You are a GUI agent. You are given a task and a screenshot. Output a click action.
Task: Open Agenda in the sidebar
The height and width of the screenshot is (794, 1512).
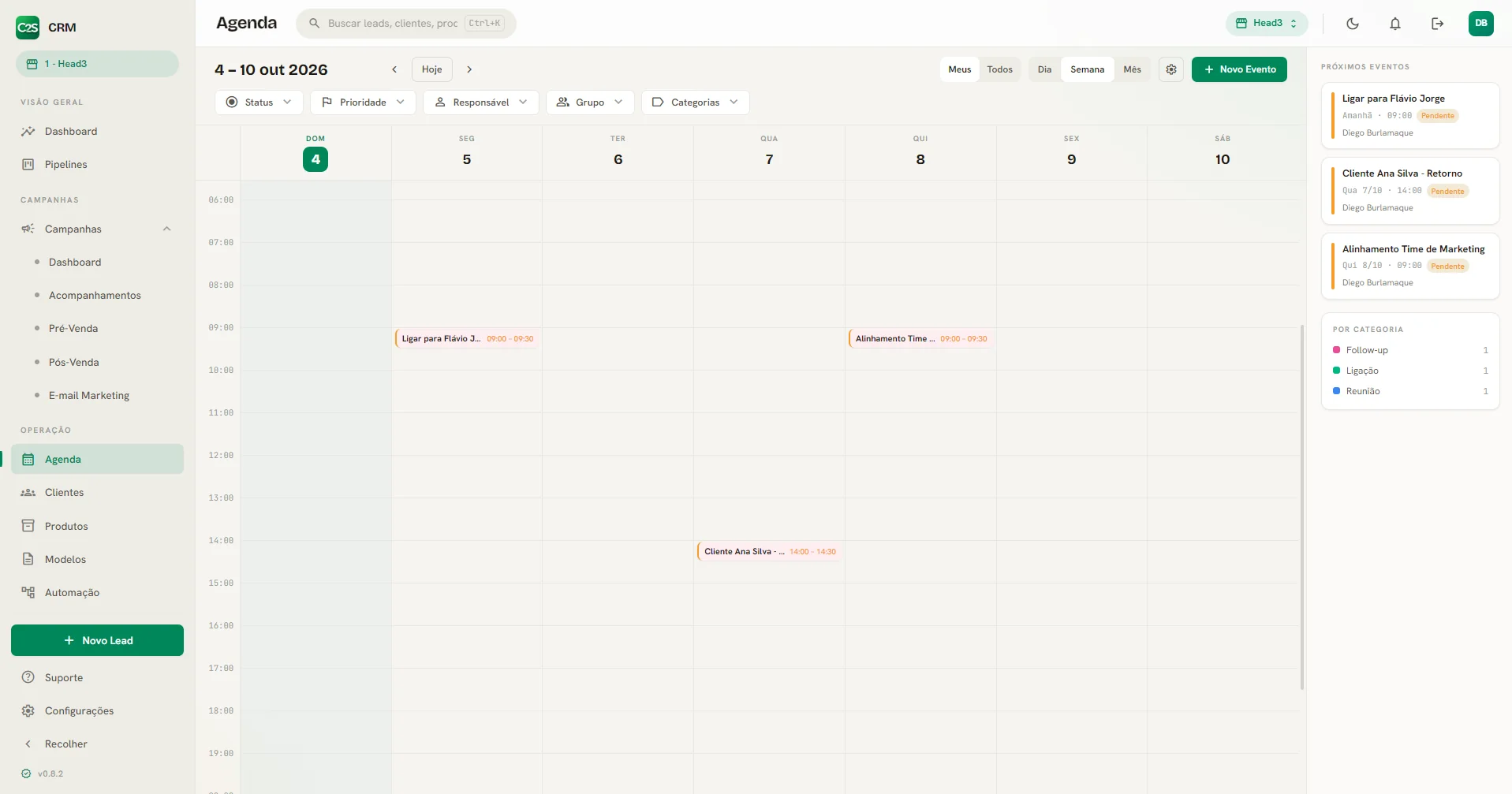point(97,459)
